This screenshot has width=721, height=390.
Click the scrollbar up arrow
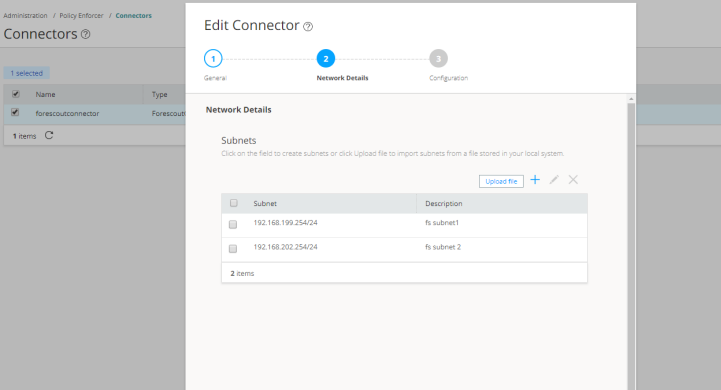pos(631,99)
